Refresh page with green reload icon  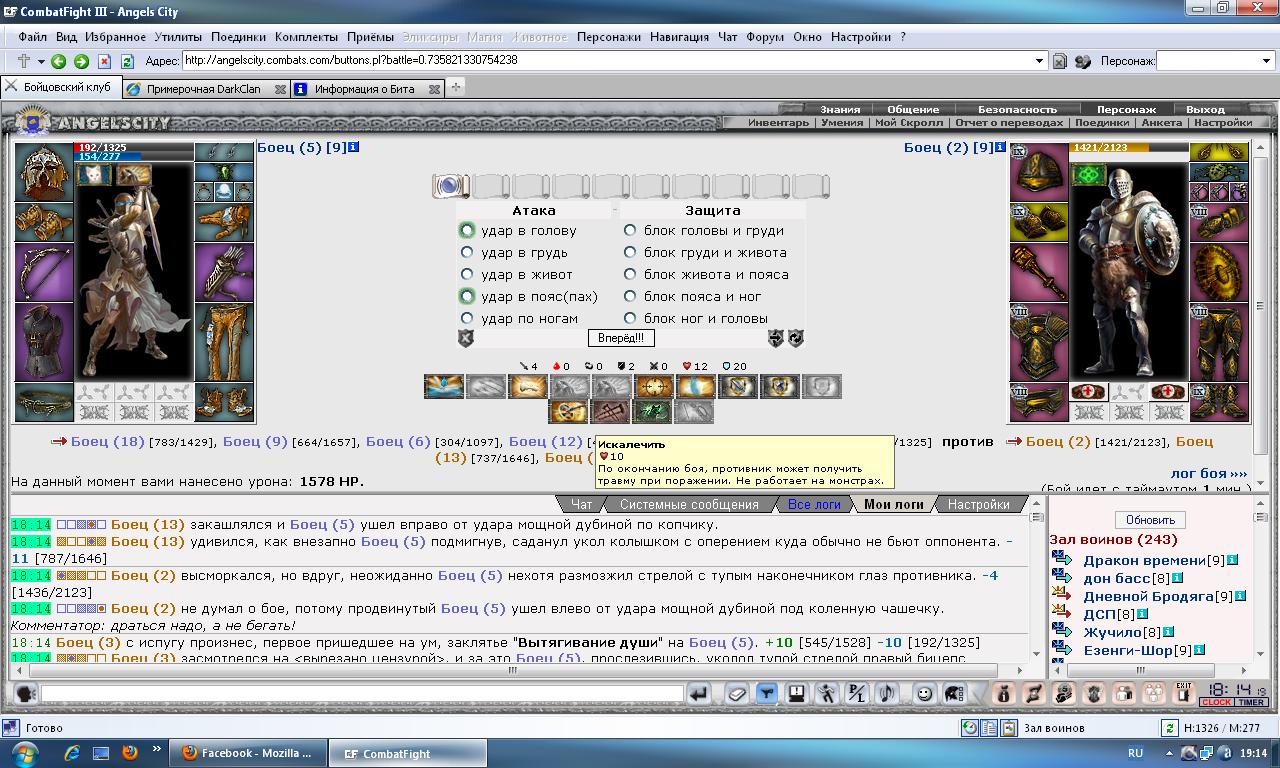pos(127,61)
